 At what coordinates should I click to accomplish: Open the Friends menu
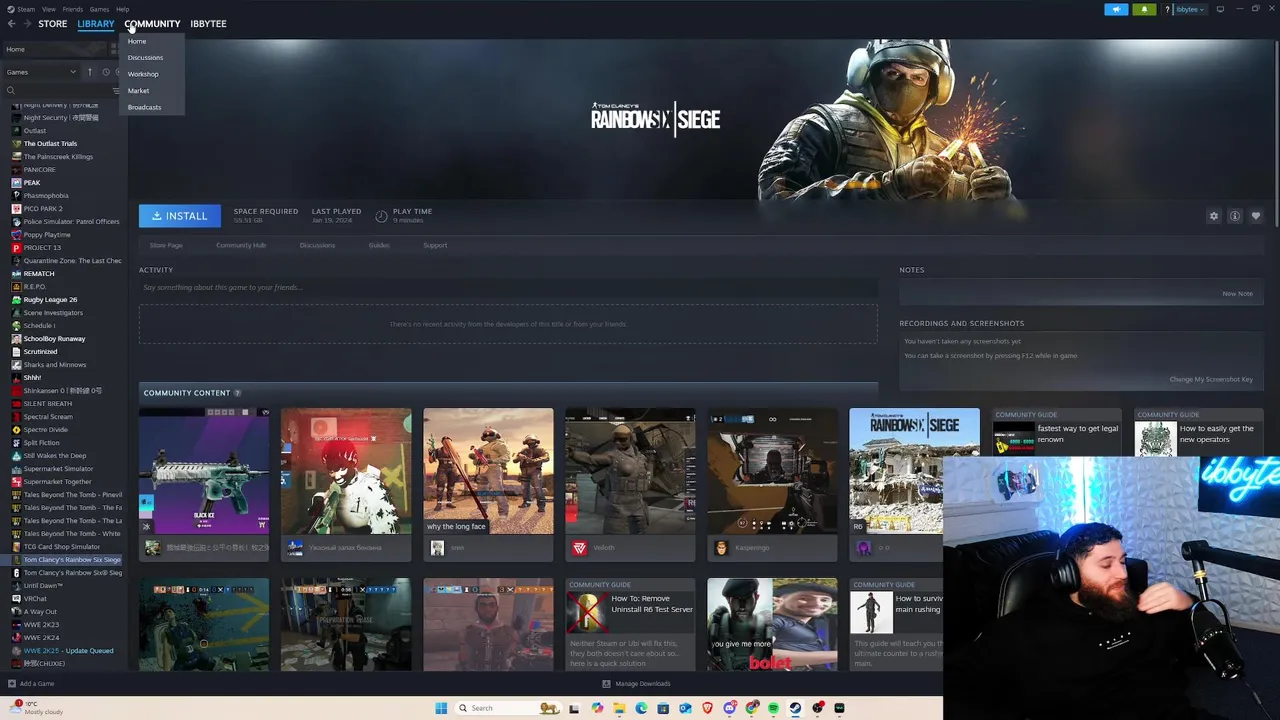click(73, 9)
